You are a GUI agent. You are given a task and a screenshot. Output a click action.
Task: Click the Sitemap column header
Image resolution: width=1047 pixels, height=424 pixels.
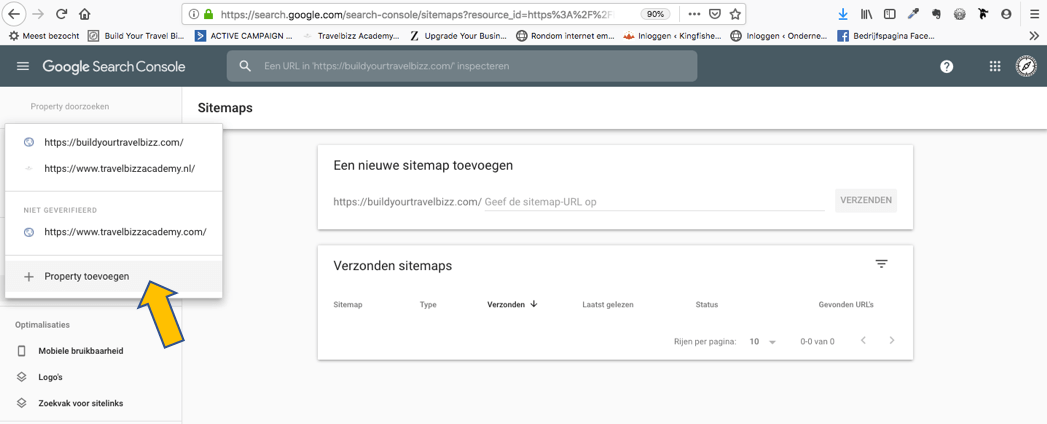(347, 304)
